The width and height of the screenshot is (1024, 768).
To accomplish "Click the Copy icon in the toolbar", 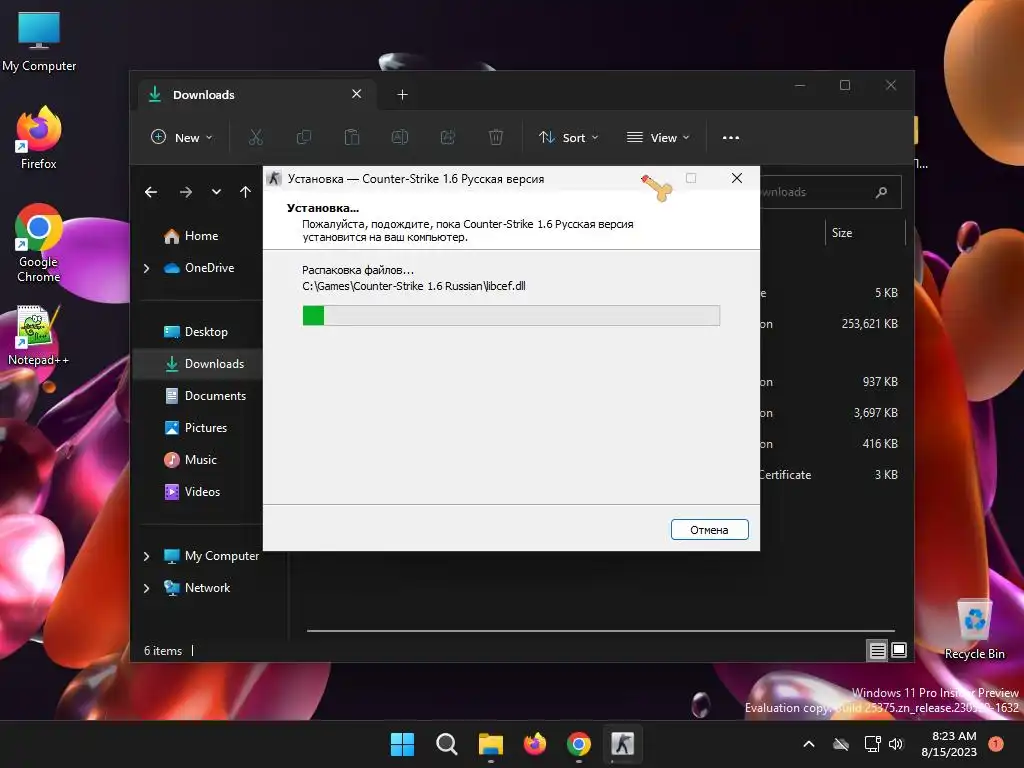I will [x=304, y=137].
